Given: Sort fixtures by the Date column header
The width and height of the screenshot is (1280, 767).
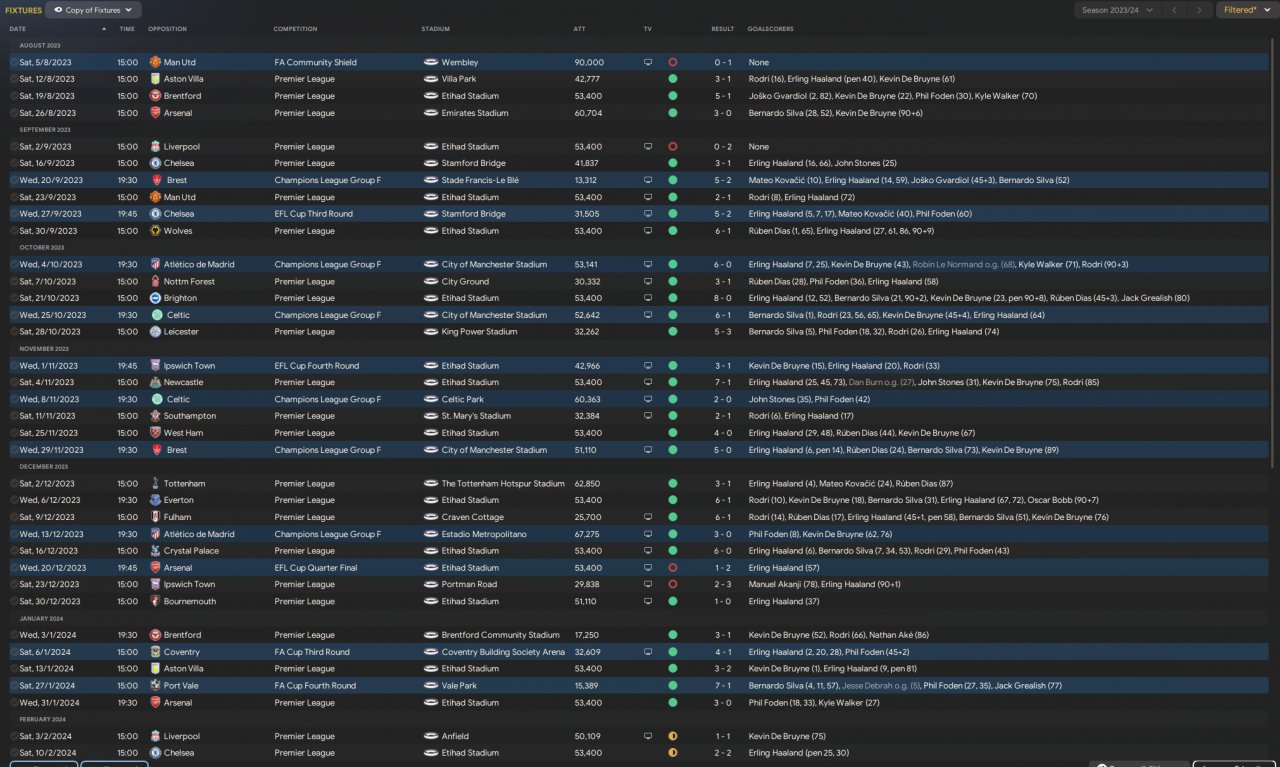Looking at the screenshot, I should pos(18,29).
